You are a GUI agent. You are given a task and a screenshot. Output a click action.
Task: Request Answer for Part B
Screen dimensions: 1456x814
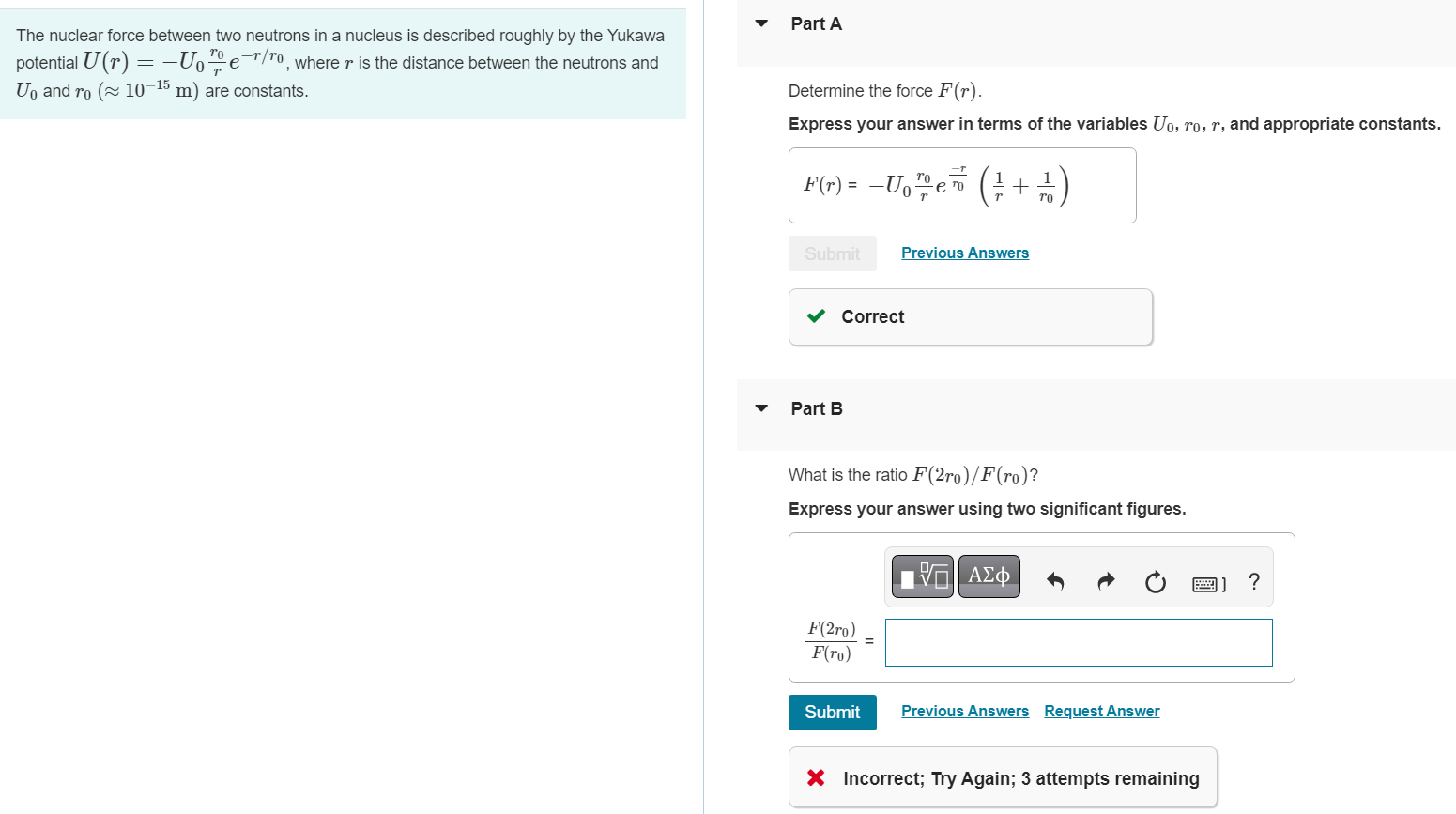pos(1101,711)
